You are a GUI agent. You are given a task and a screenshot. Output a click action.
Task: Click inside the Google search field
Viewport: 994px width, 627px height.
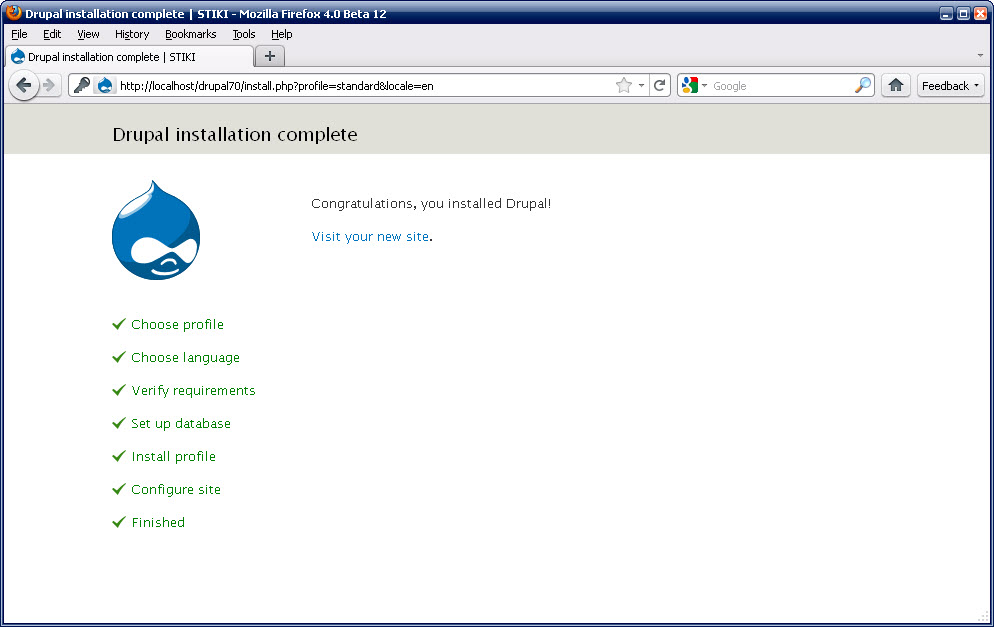click(780, 86)
